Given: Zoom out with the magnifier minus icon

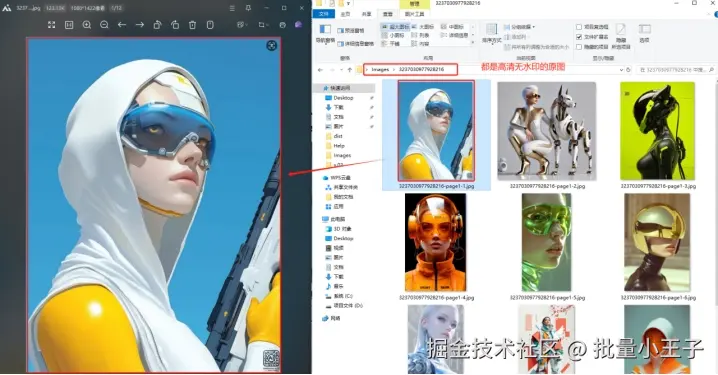Looking at the screenshot, I should point(104,25).
